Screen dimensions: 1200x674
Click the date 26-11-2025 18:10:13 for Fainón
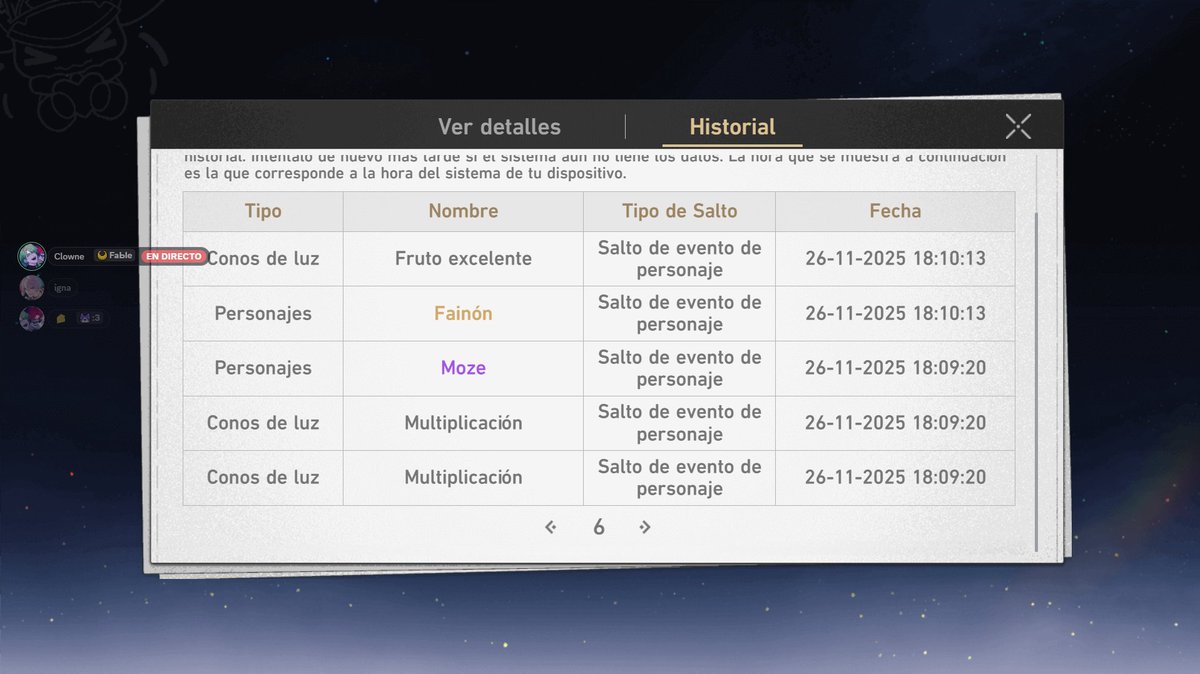(895, 313)
